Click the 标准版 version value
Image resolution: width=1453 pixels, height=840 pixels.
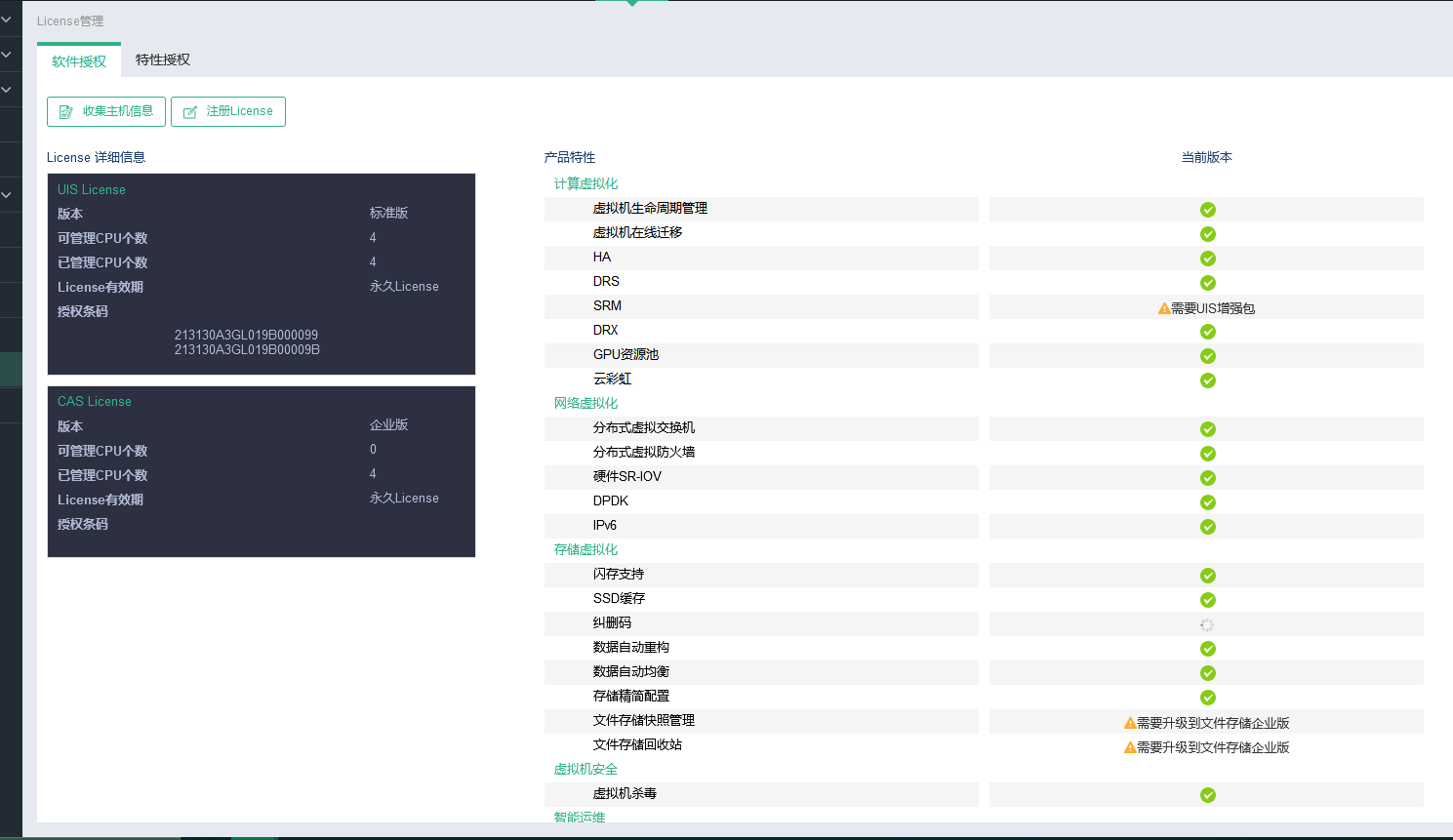[388, 213]
